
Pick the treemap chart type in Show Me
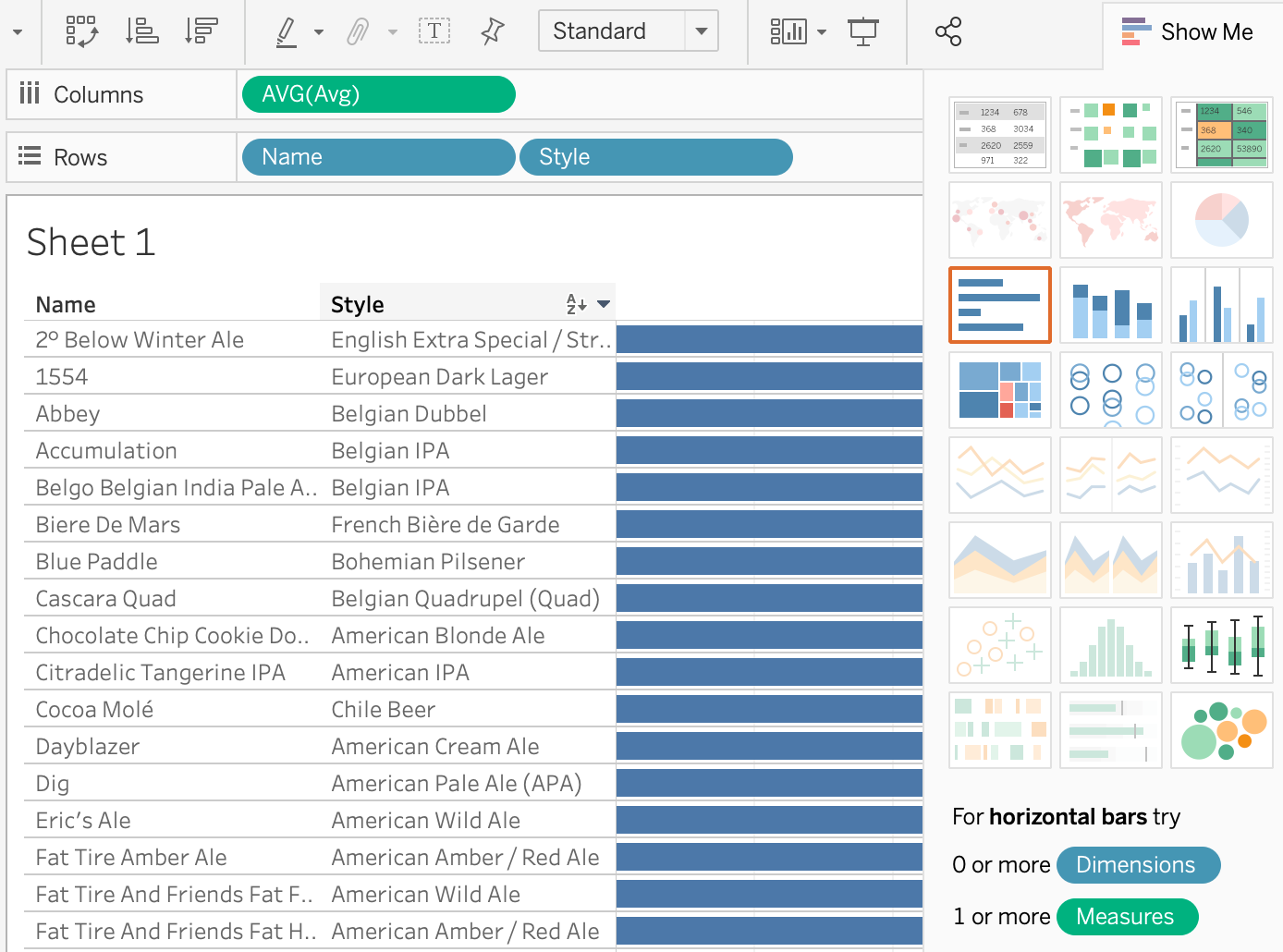click(999, 390)
